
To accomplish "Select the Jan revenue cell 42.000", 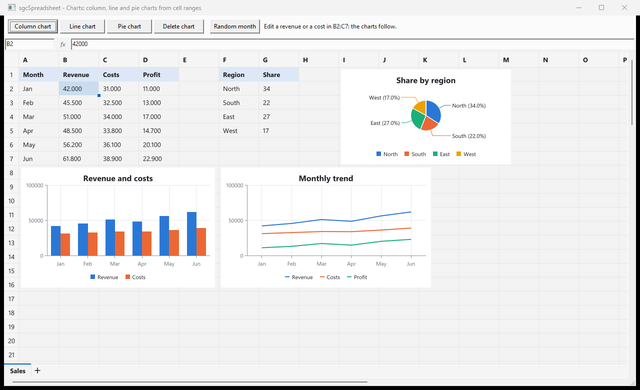I will click(x=78, y=89).
